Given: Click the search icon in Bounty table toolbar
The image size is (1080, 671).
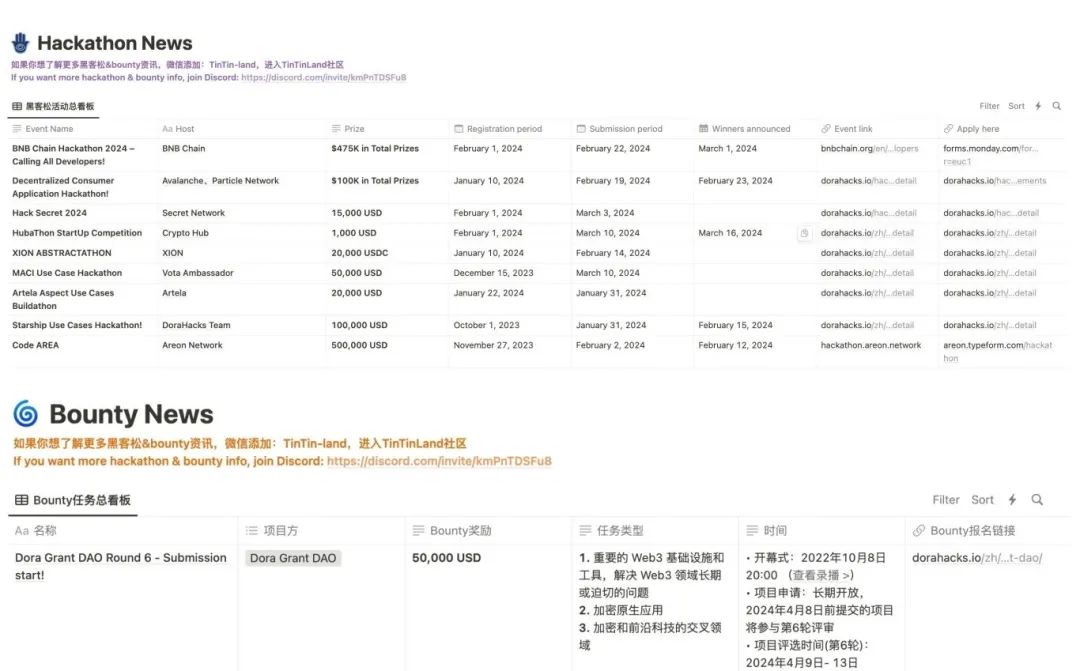Looking at the screenshot, I should (x=1037, y=500).
